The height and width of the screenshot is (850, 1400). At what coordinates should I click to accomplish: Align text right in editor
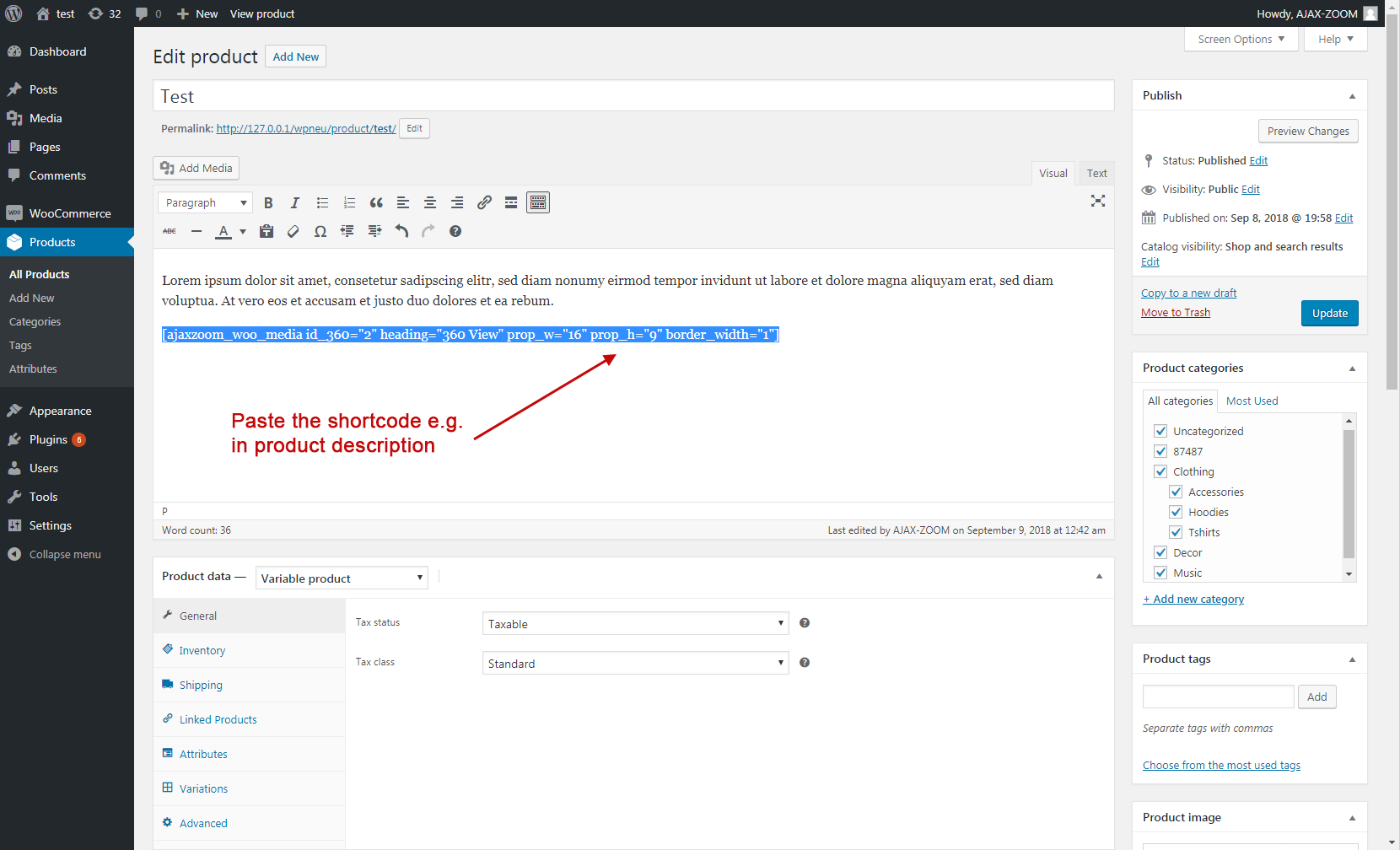[457, 202]
